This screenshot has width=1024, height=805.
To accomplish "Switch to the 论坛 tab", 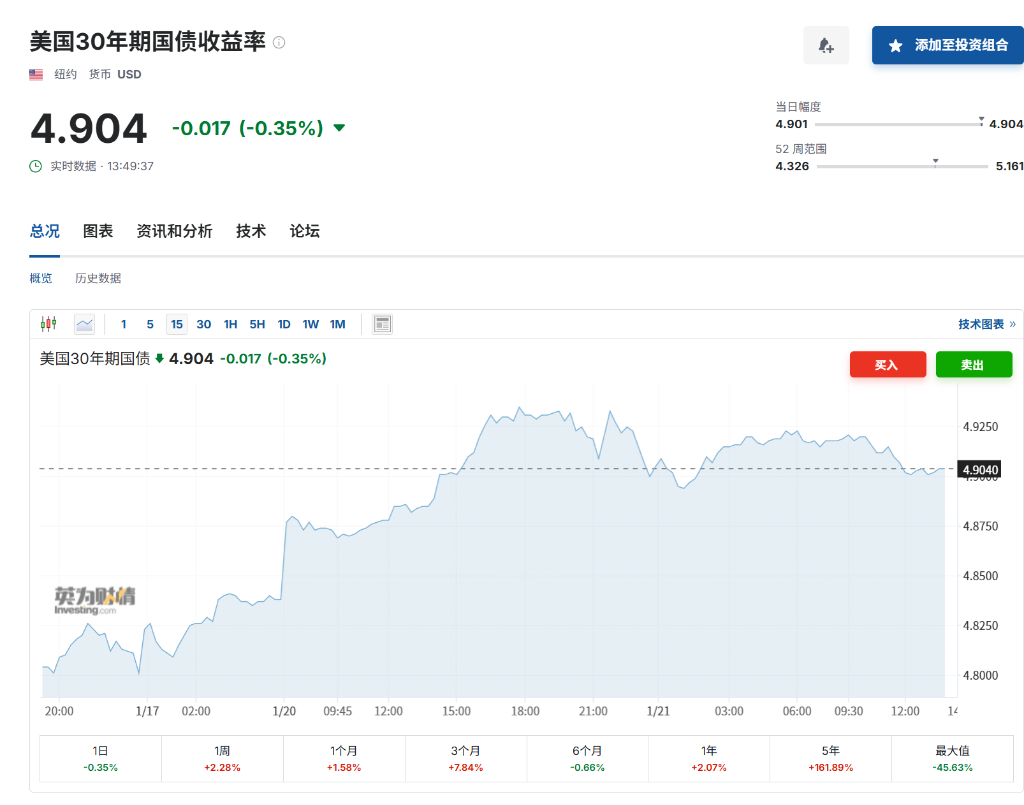I will 305,231.
